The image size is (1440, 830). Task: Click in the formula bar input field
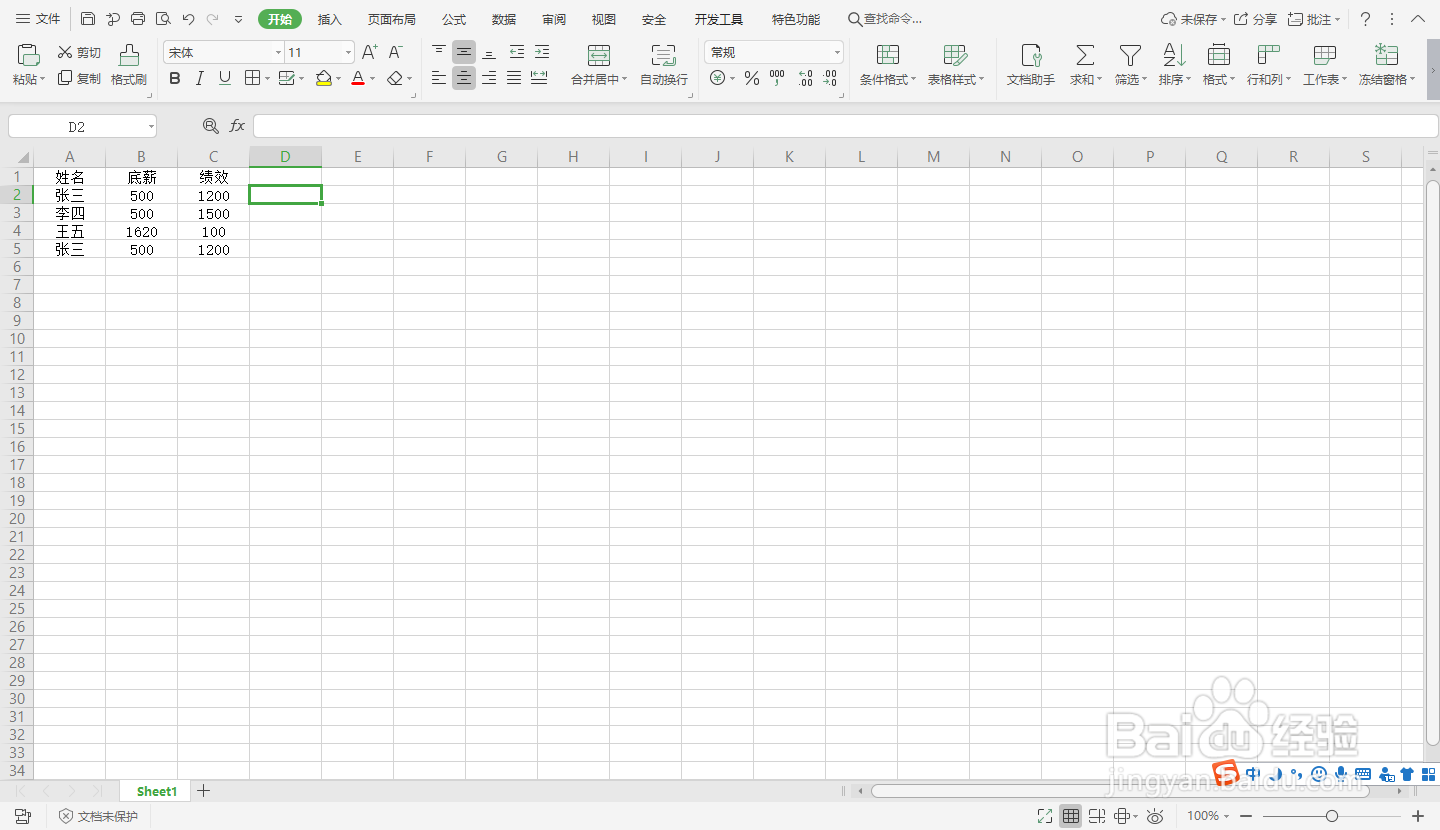tap(845, 126)
